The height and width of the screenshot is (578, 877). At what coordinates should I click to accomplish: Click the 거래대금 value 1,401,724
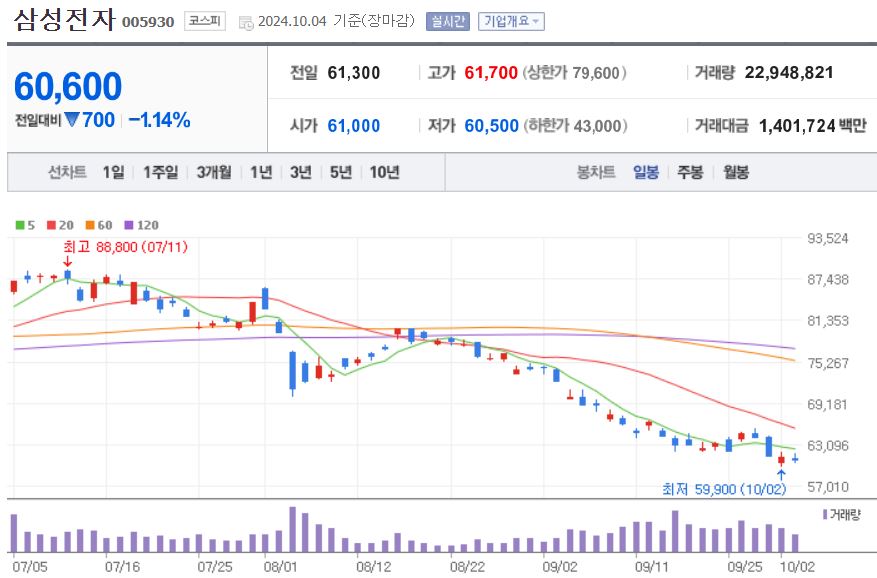pos(796,126)
